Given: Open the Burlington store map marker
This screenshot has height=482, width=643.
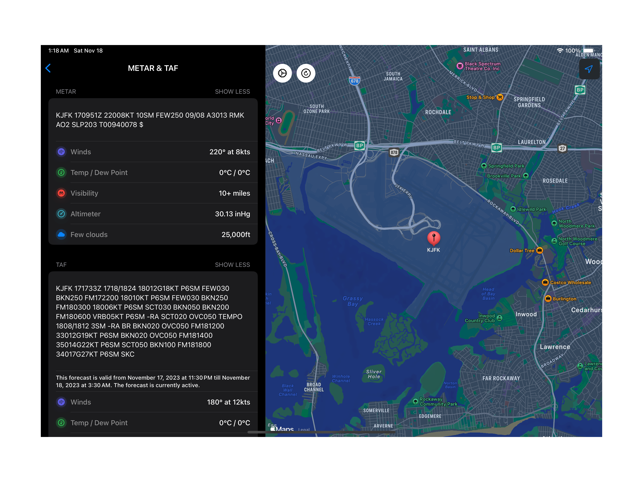Looking at the screenshot, I should tap(548, 299).
